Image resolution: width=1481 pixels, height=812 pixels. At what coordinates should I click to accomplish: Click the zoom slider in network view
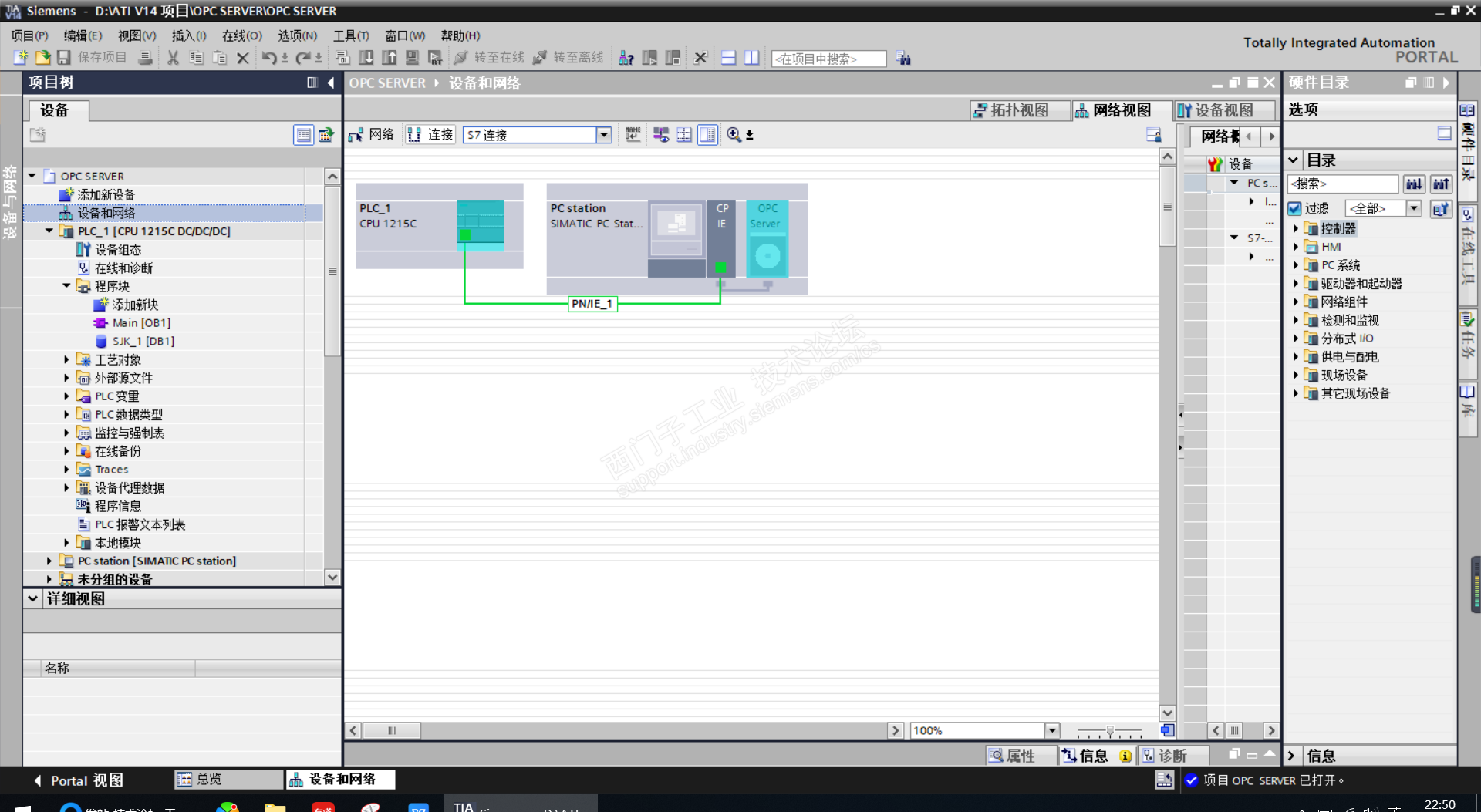[x=1109, y=730]
